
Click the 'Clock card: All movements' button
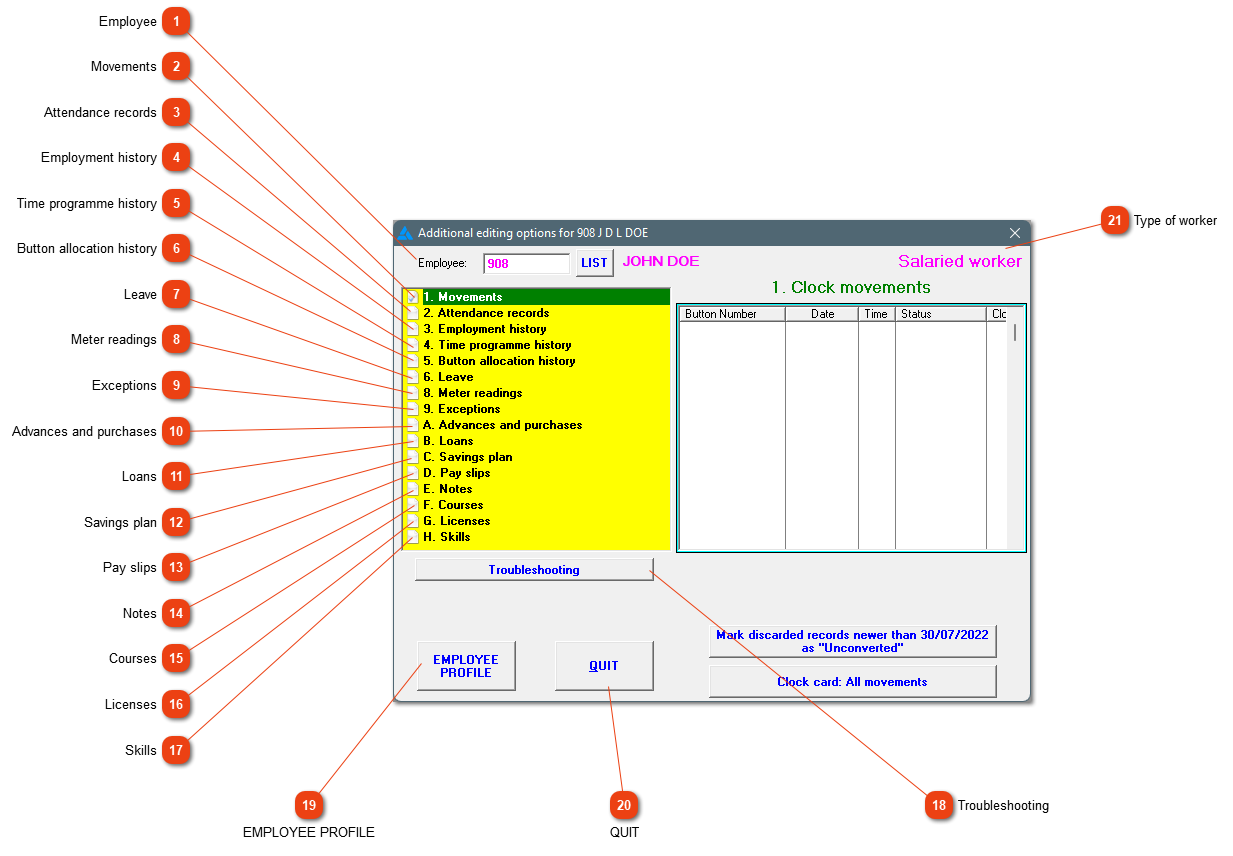[x=853, y=682]
